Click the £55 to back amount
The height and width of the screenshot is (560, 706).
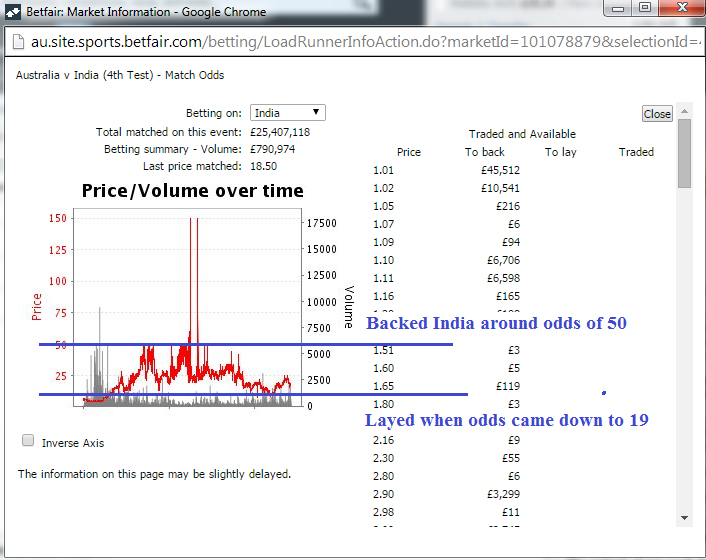click(511, 458)
